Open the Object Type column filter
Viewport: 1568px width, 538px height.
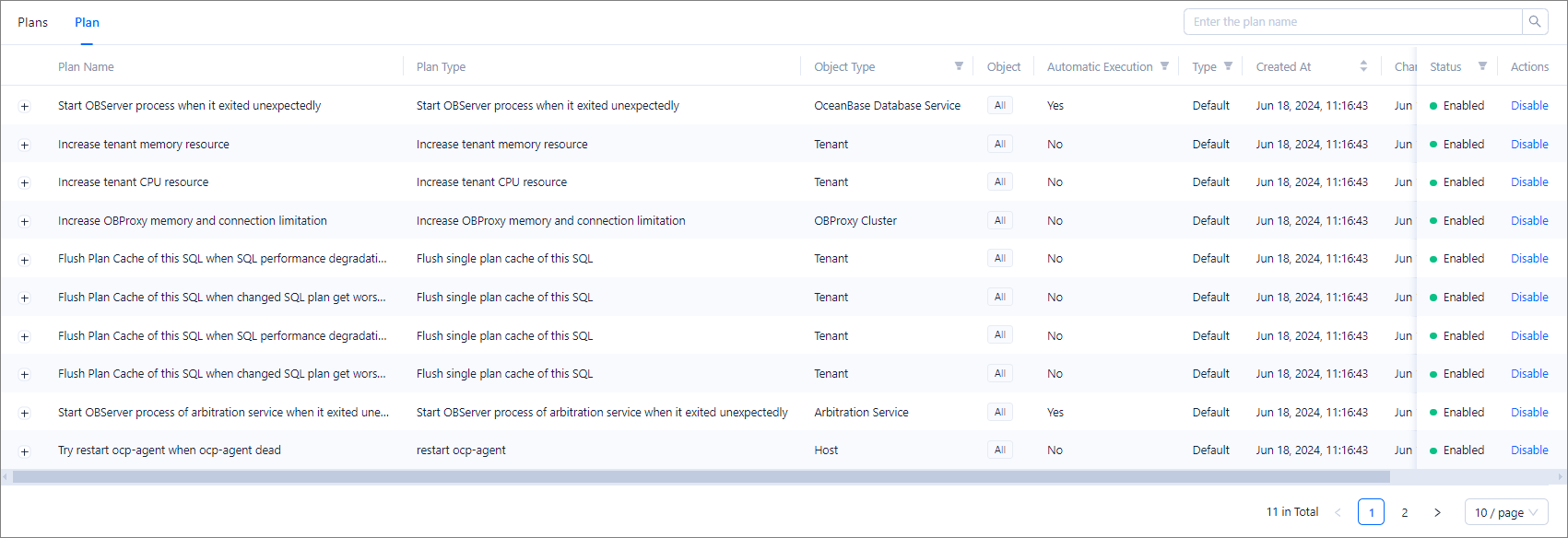(x=959, y=66)
